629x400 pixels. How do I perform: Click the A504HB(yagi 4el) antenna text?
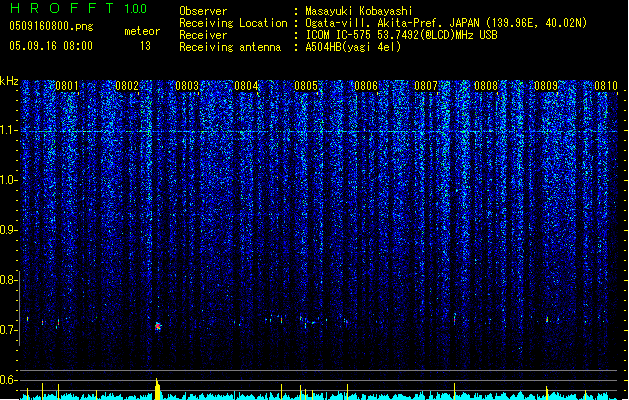(x=353, y=47)
